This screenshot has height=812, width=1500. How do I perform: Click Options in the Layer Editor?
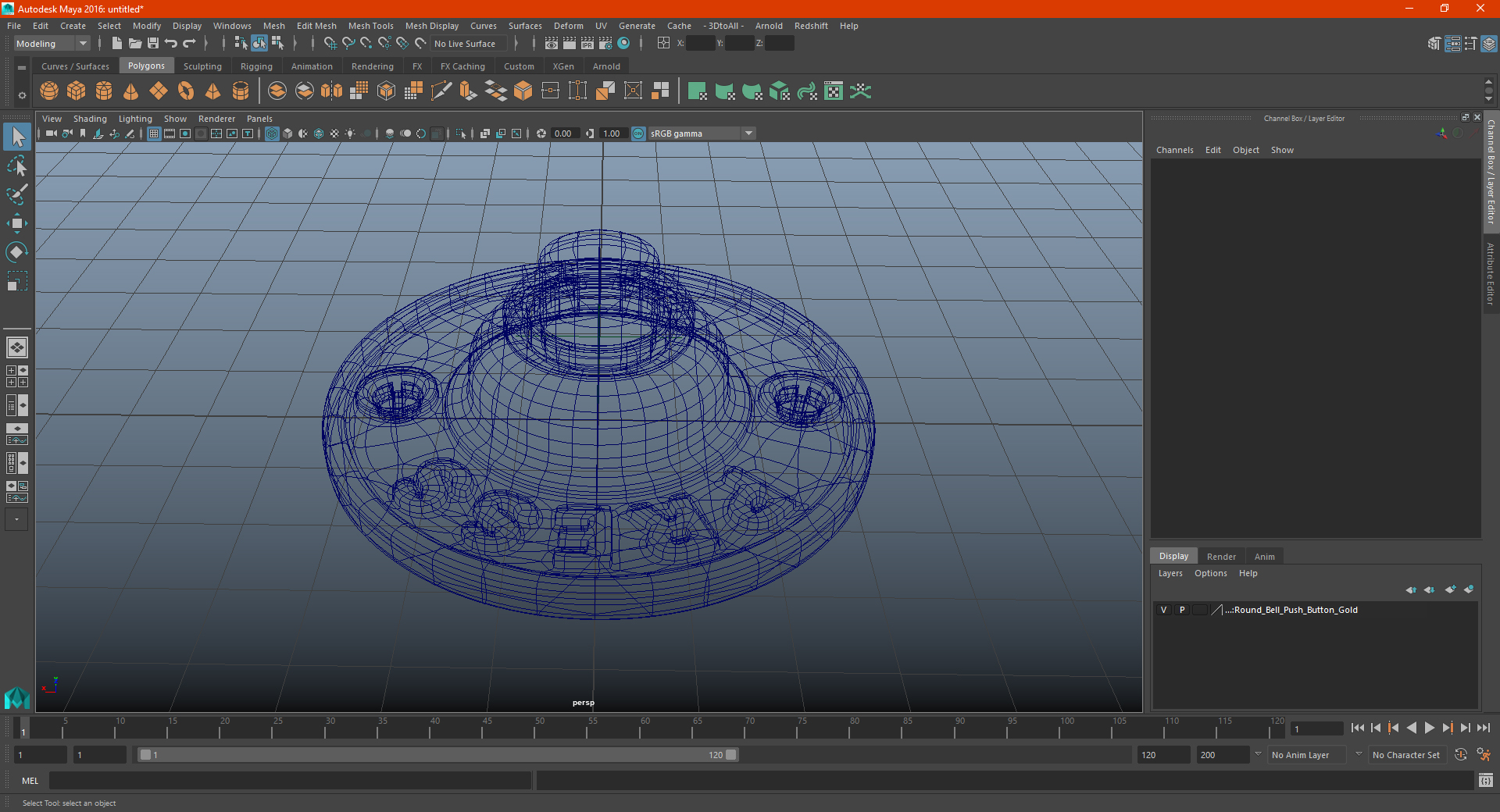(x=1210, y=573)
